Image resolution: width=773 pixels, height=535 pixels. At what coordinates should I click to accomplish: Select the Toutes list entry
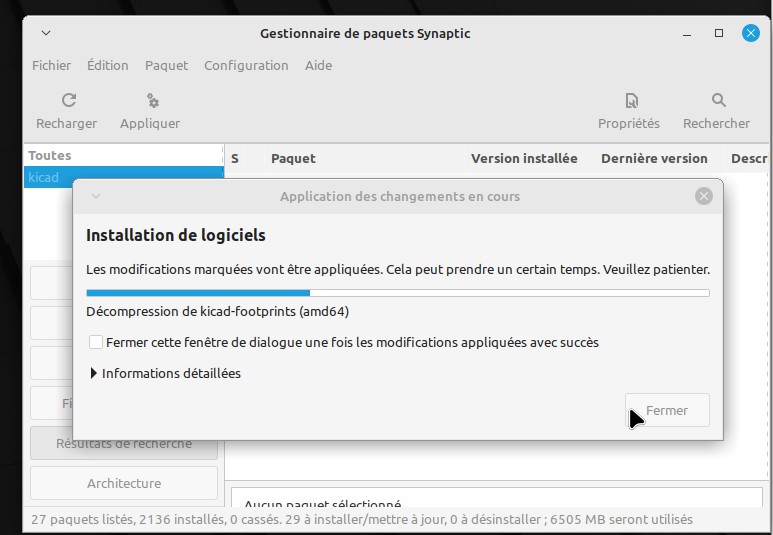tap(124, 155)
